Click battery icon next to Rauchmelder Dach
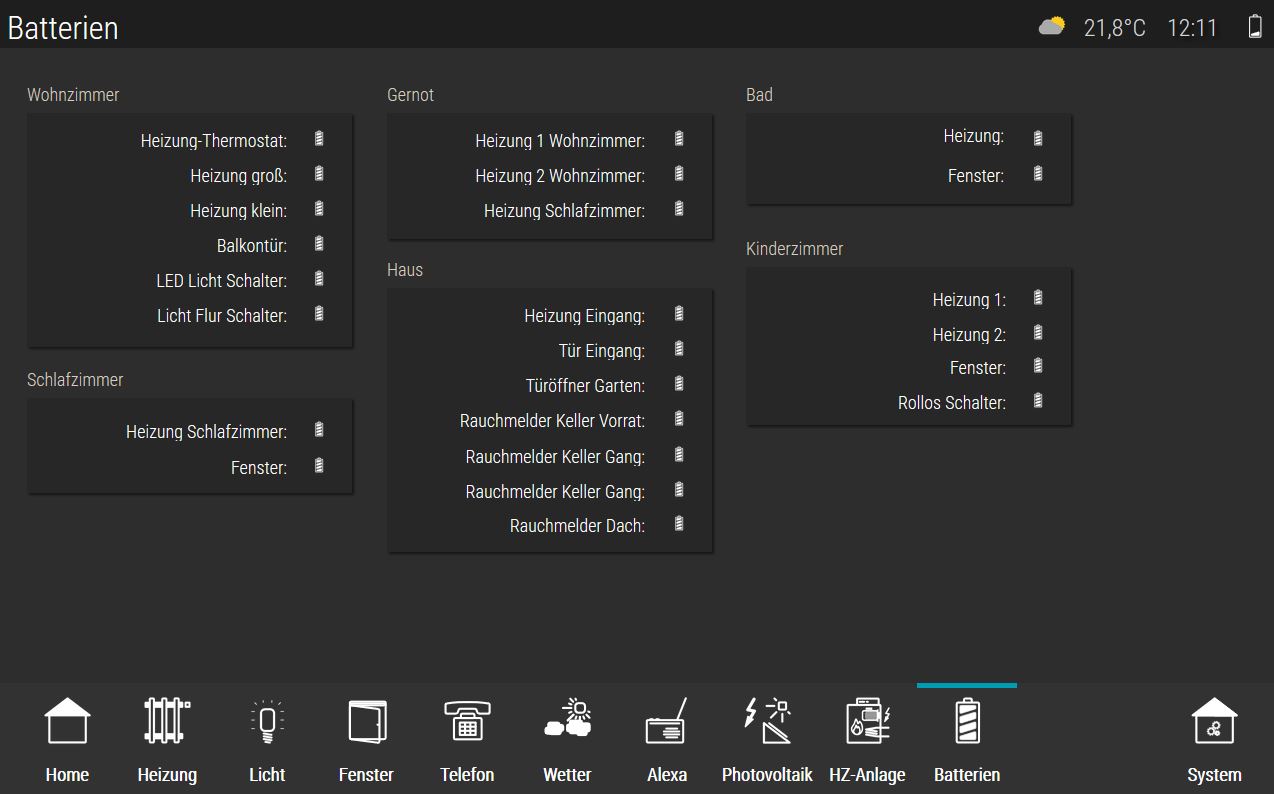The width and height of the screenshot is (1274, 794). (x=679, y=523)
